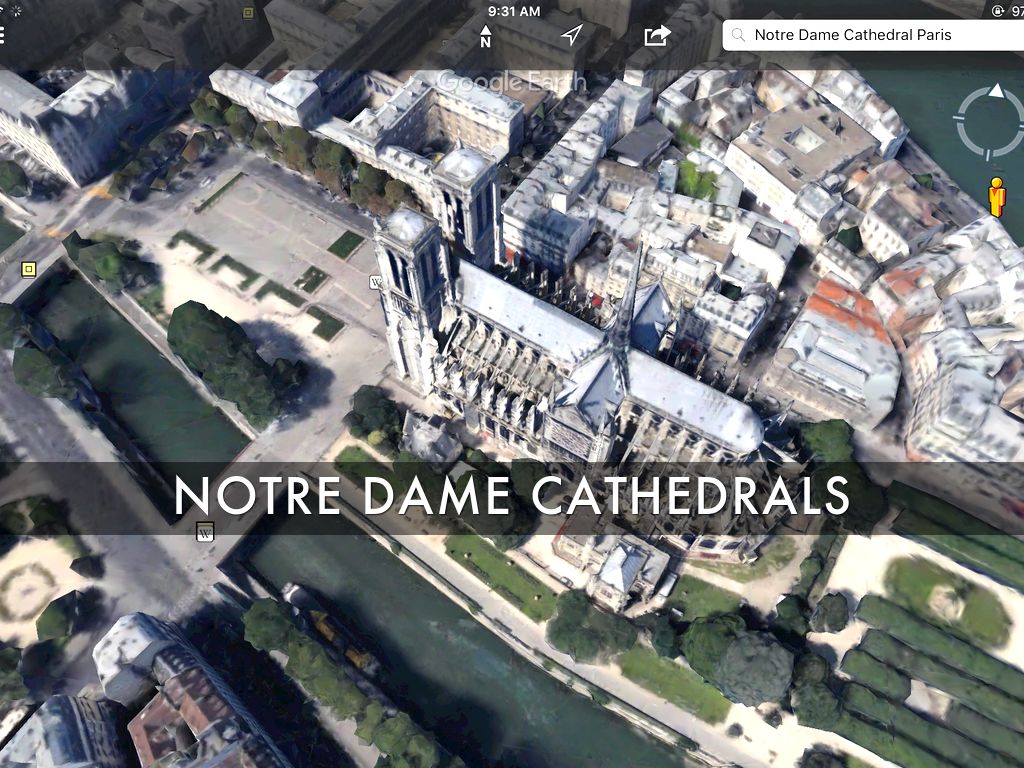Open the Wikipedia marker beside the cathedral tower
The height and width of the screenshot is (768, 1024).
click(x=378, y=282)
